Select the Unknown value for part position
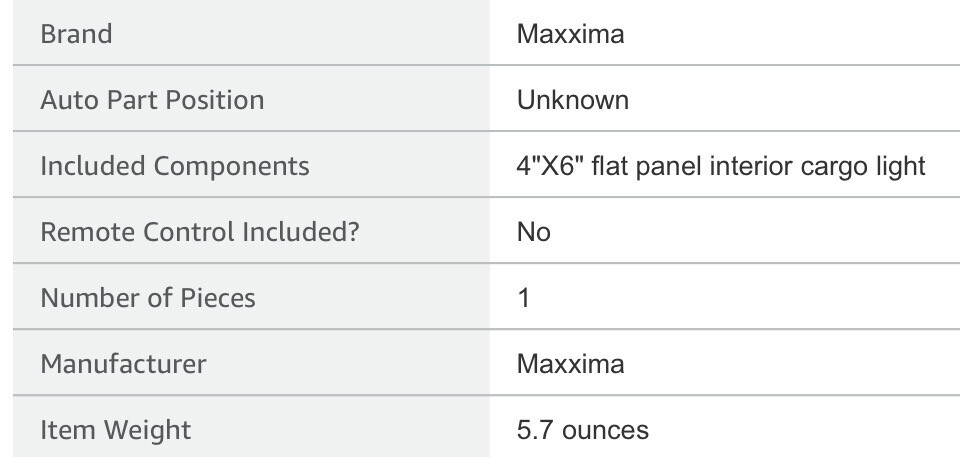Image resolution: width=960 pixels, height=457 pixels. (573, 100)
